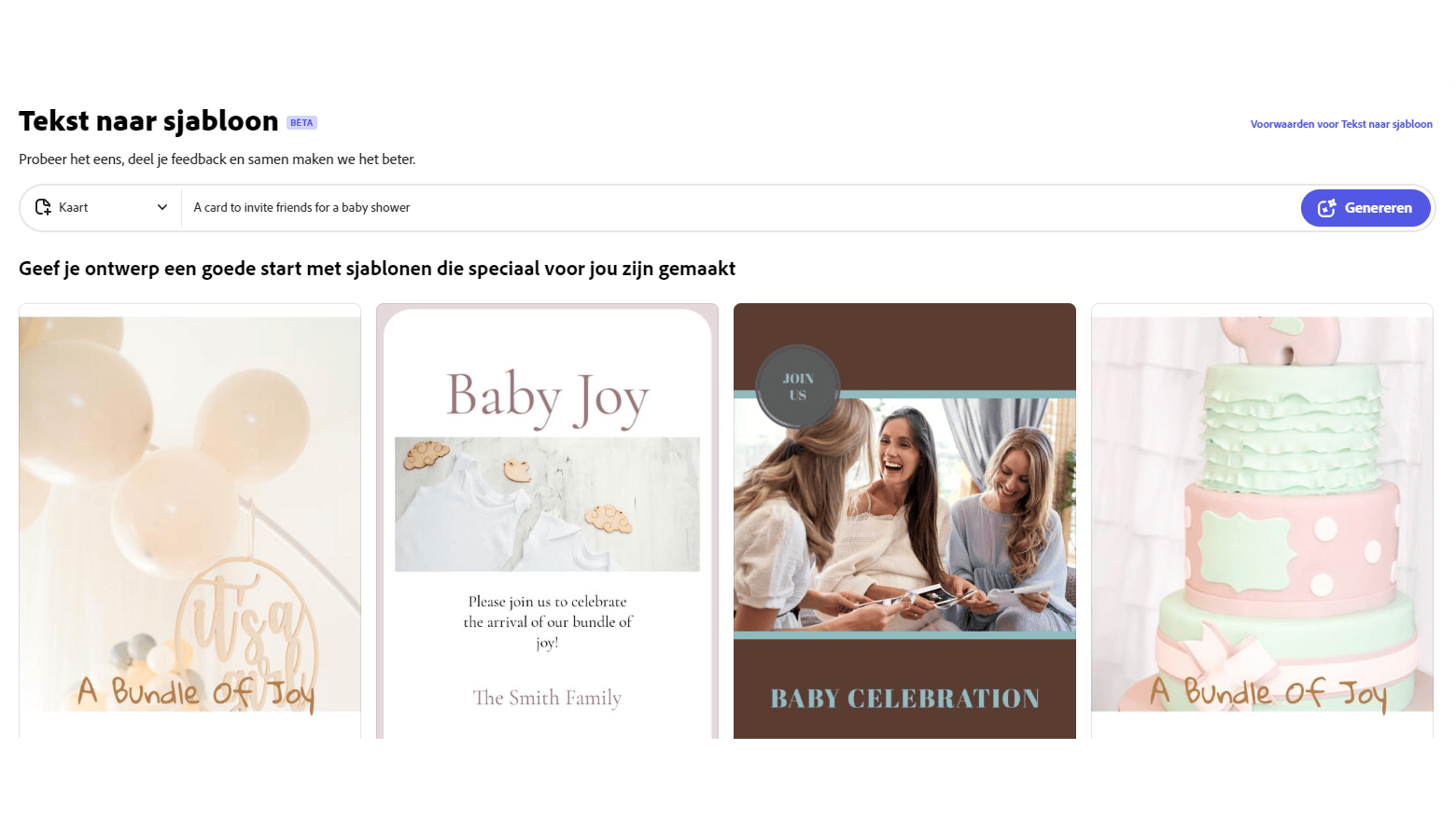Click the JOIN US circular badge
The image size is (1456, 819).
[798, 387]
